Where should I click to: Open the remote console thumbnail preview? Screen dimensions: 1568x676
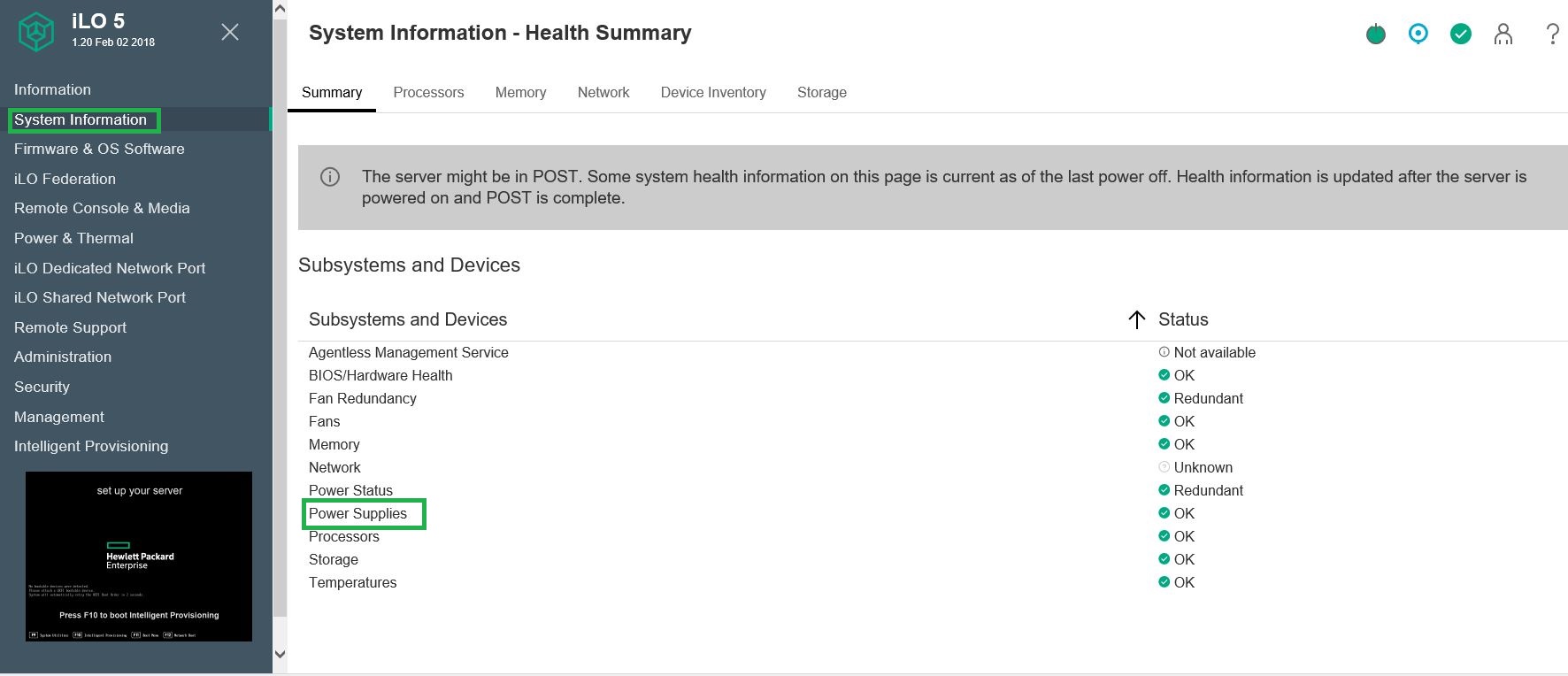139,556
